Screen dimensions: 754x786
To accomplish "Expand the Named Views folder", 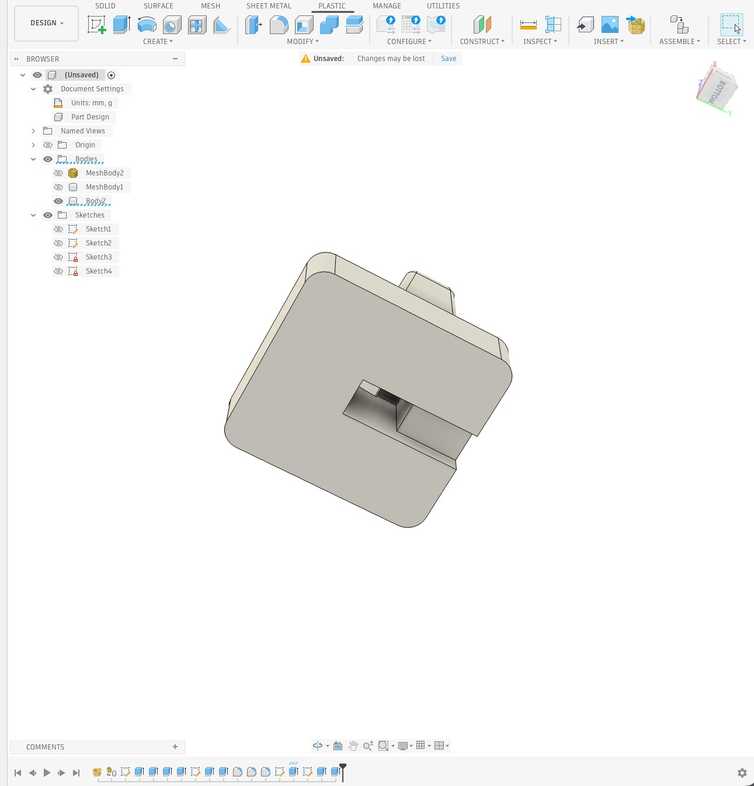I will point(34,131).
